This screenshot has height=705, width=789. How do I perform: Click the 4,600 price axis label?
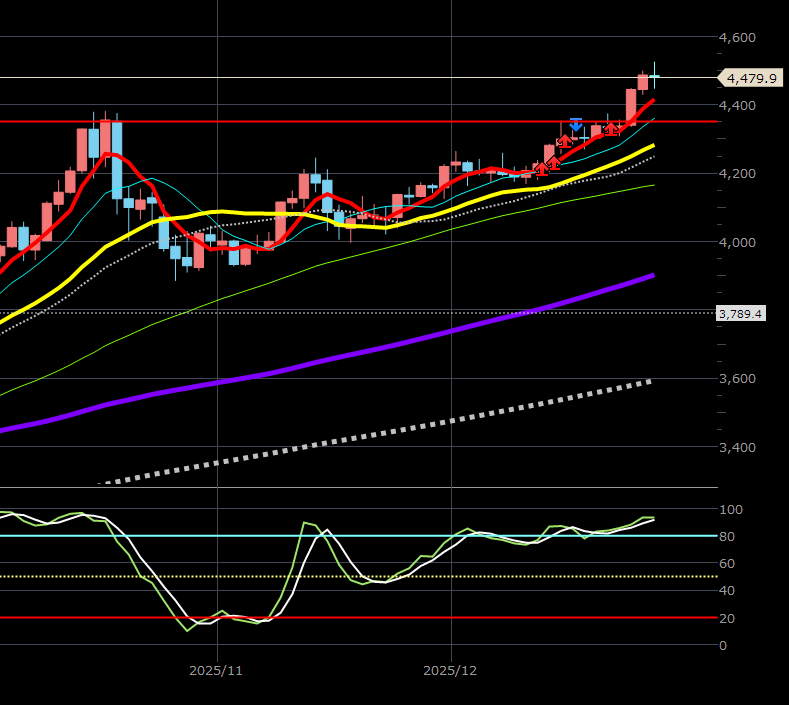(x=737, y=38)
